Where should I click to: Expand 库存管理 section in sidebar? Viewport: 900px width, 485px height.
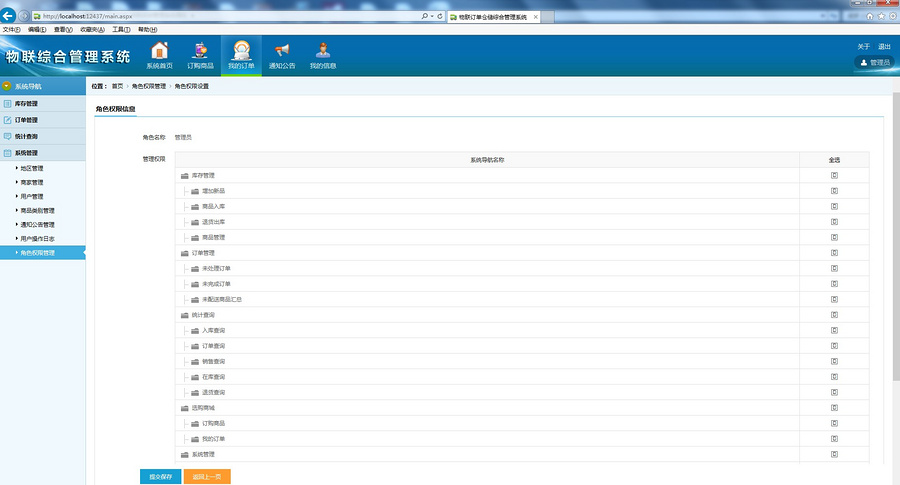[42, 104]
